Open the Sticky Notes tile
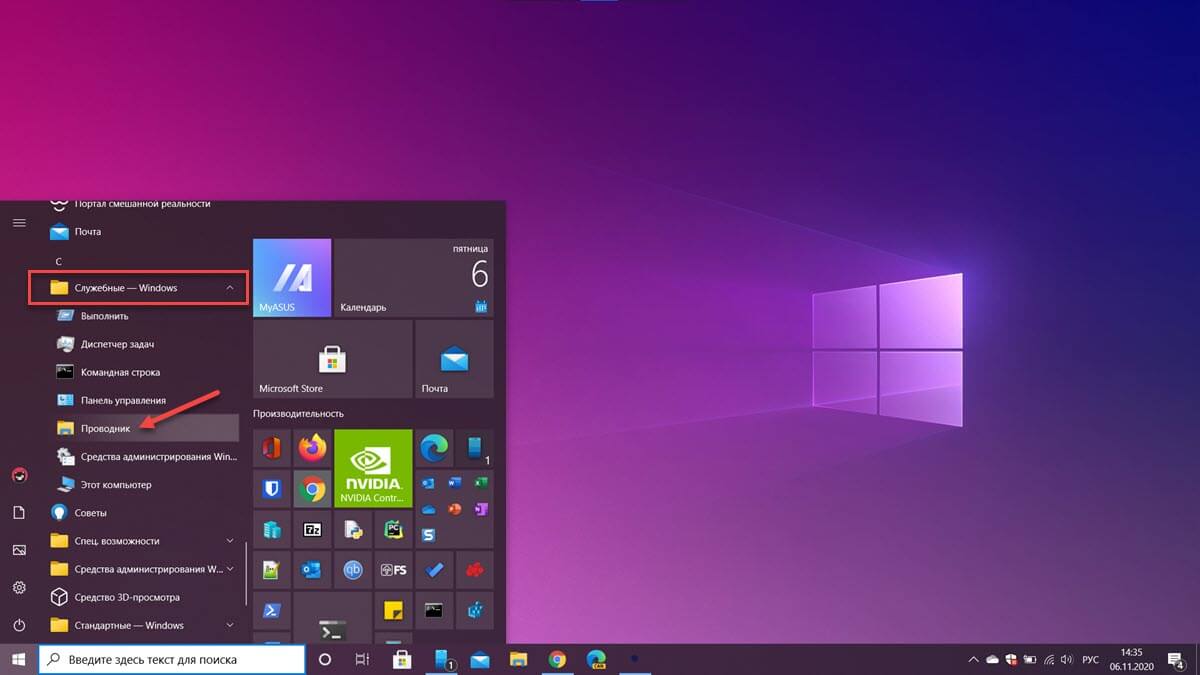The width and height of the screenshot is (1200, 675). pyautogui.click(x=394, y=611)
